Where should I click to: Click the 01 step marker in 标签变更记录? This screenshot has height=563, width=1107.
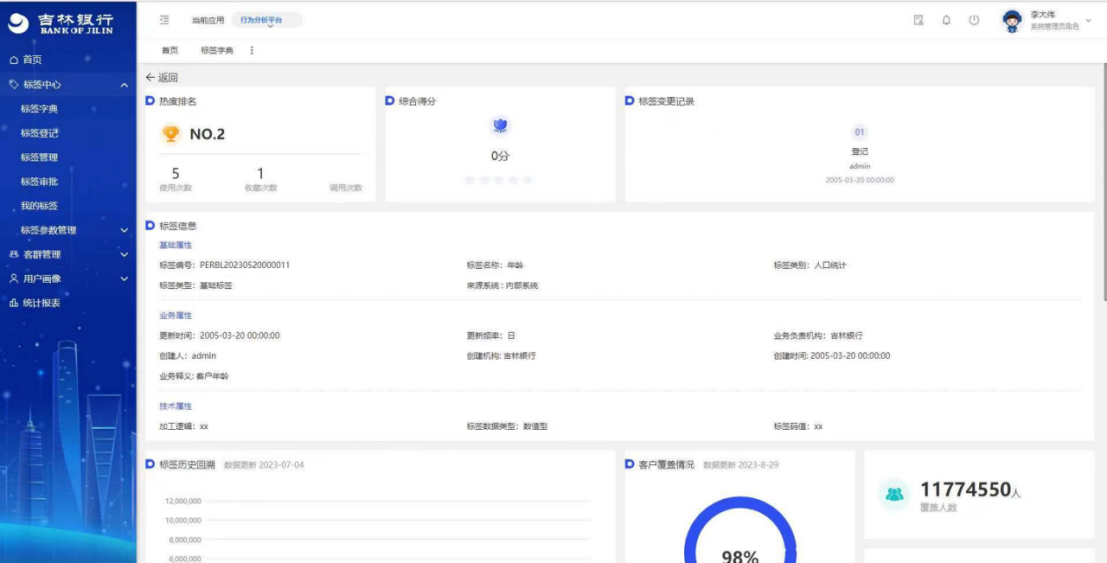click(859, 132)
